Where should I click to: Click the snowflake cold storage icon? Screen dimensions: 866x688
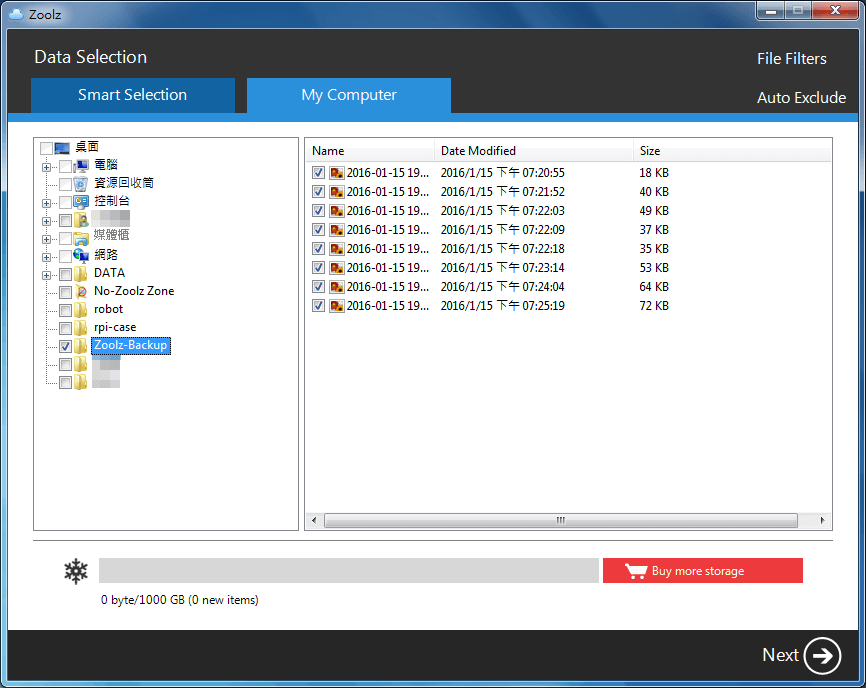[x=75, y=570]
